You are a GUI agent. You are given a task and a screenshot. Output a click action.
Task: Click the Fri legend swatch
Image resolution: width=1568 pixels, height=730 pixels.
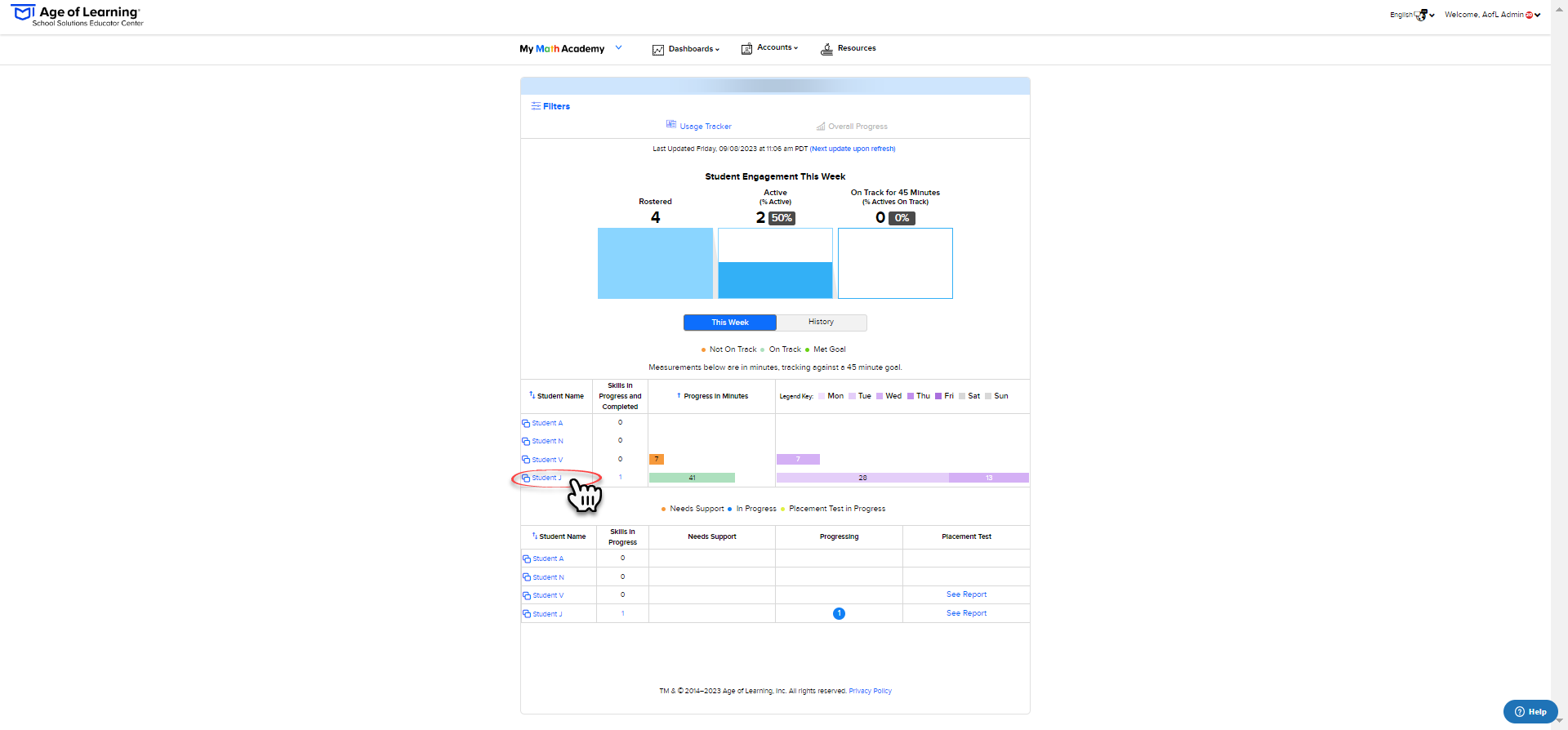pyautogui.click(x=938, y=396)
